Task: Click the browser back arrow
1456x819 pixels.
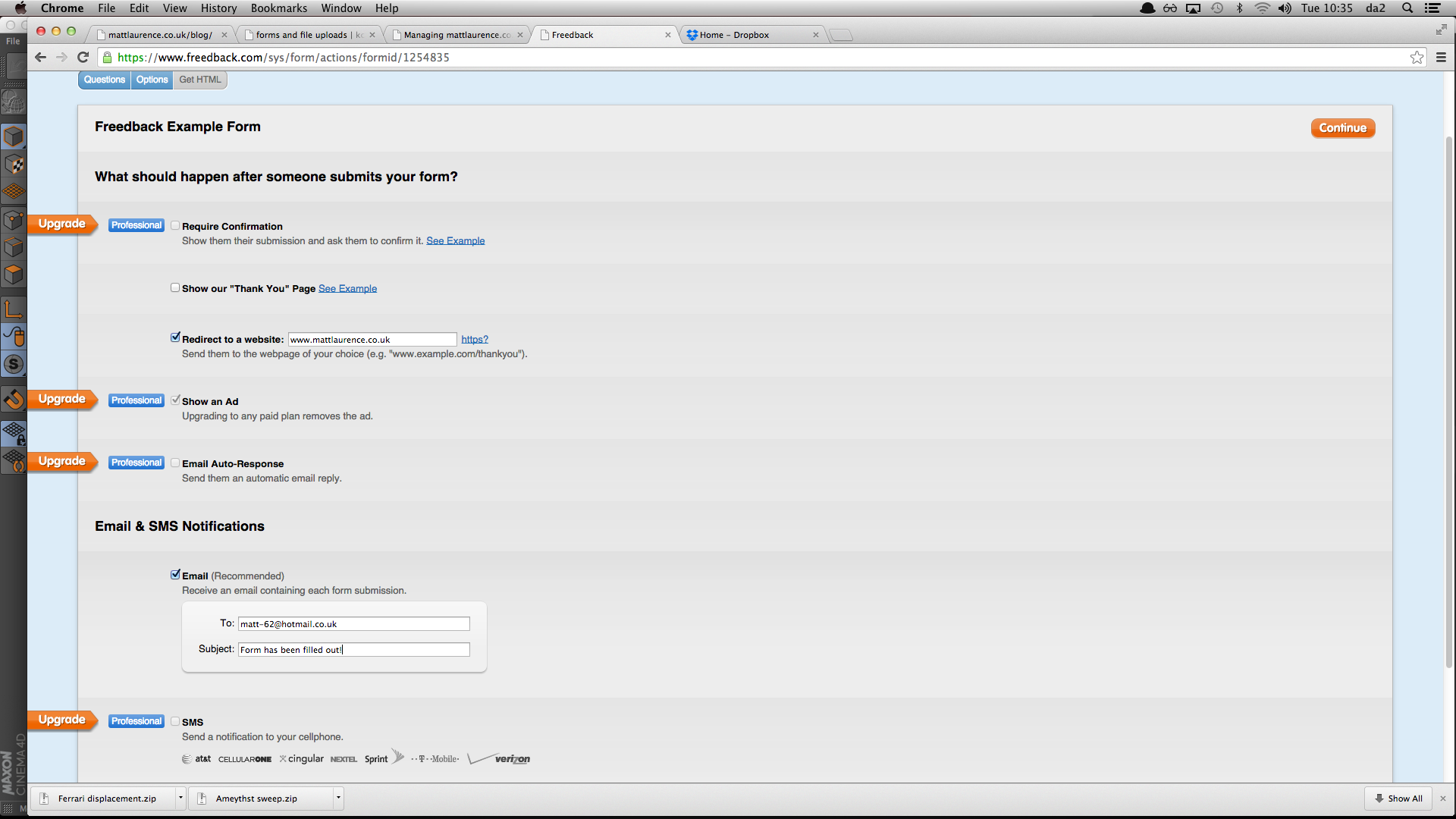Action: tap(41, 58)
